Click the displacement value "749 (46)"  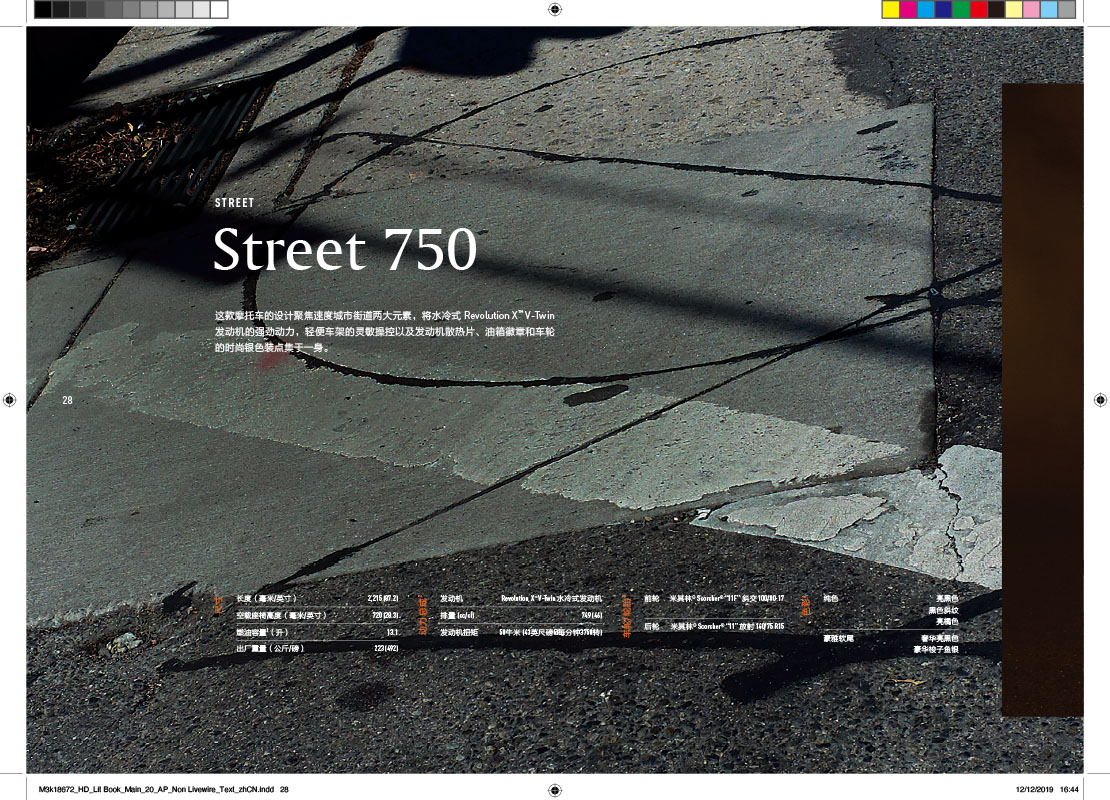click(x=592, y=615)
